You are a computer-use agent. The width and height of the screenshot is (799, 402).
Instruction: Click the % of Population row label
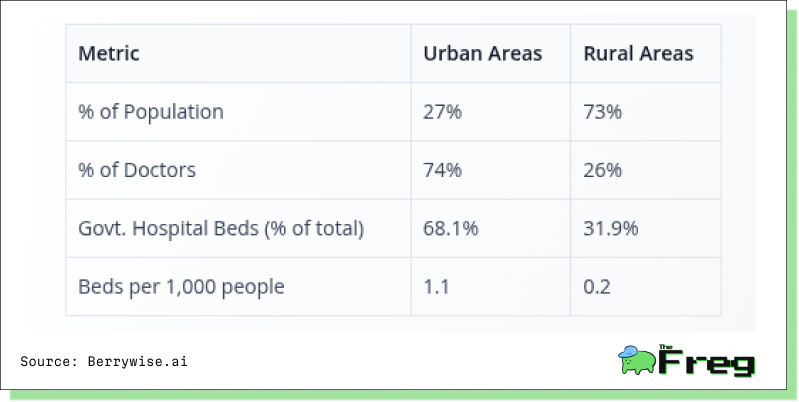click(x=151, y=112)
